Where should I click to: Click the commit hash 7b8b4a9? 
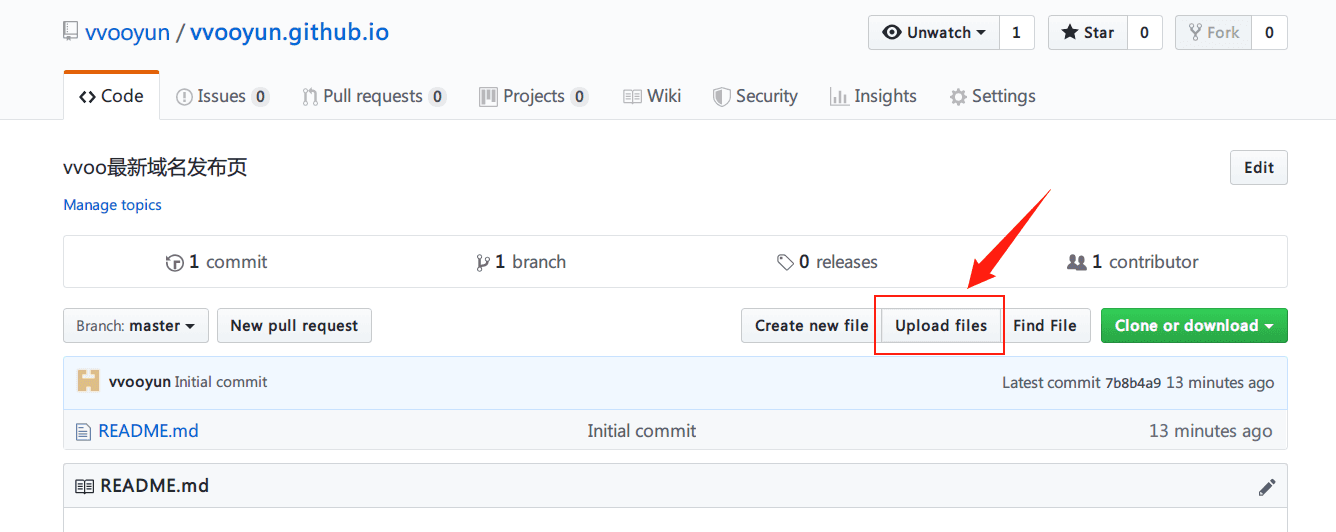[1133, 383]
